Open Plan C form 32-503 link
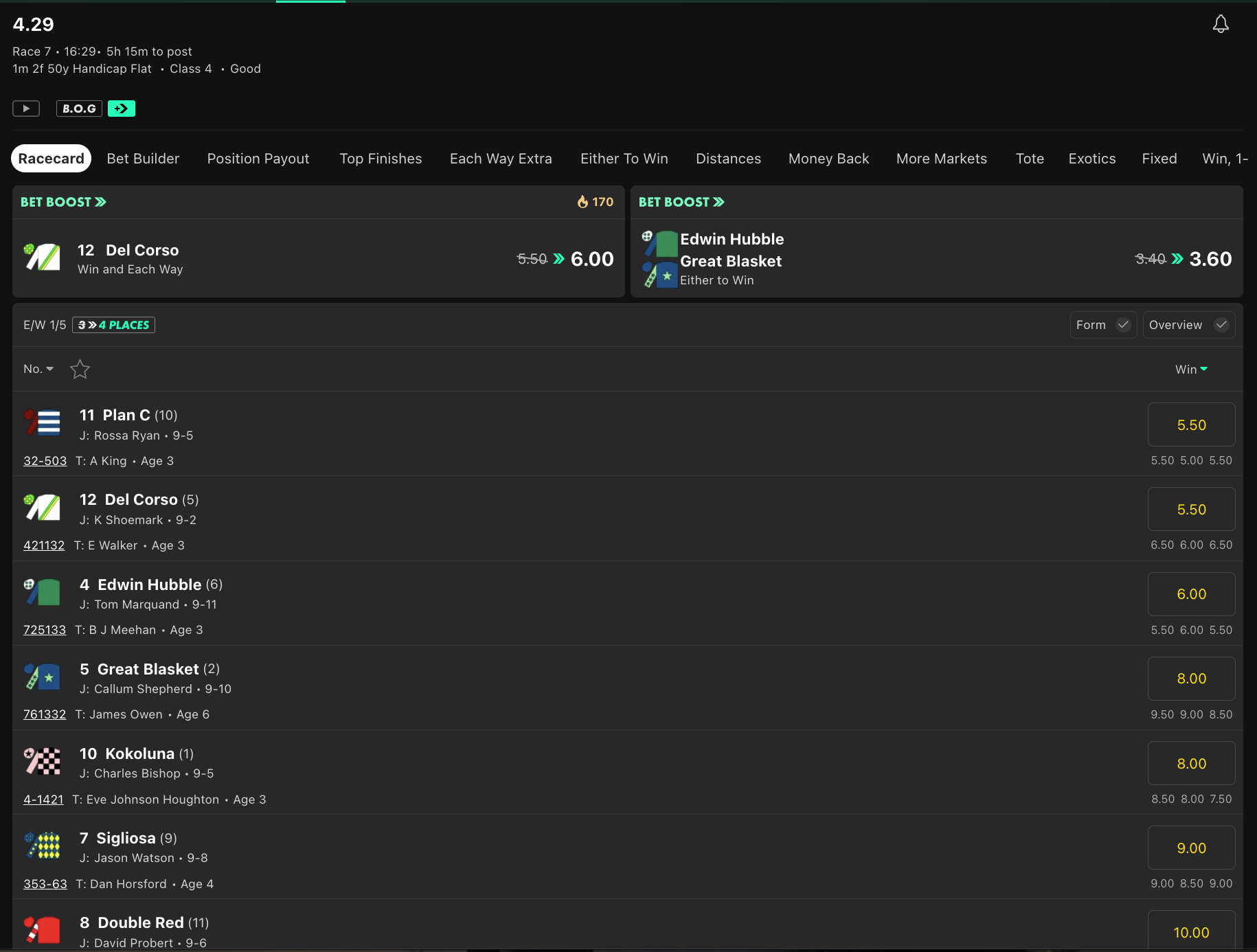Viewport: 1257px width, 952px height. coord(45,461)
